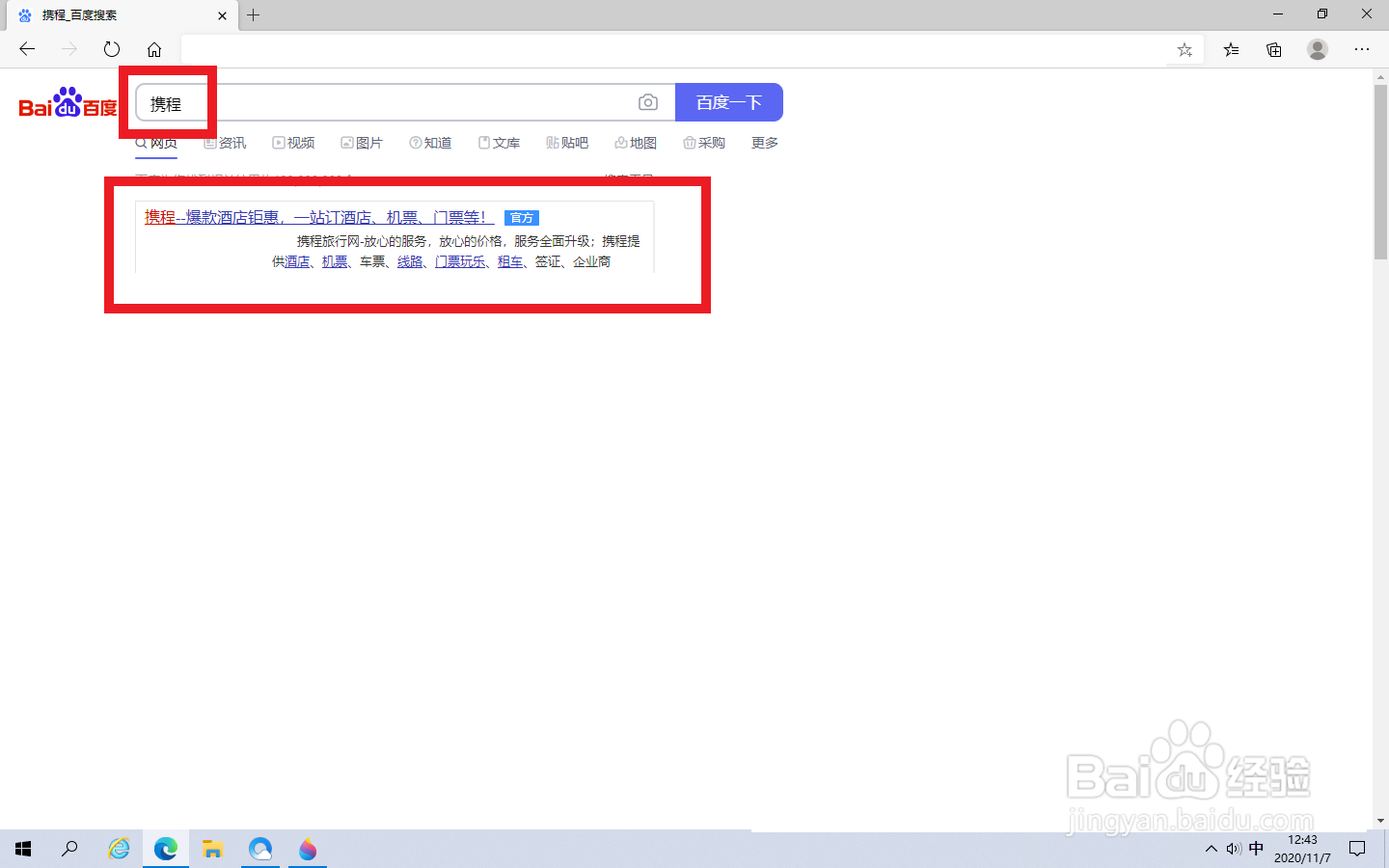The image size is (1389, 868).
Task: Refresh the Baidu search page
Action: coord(112,49)
